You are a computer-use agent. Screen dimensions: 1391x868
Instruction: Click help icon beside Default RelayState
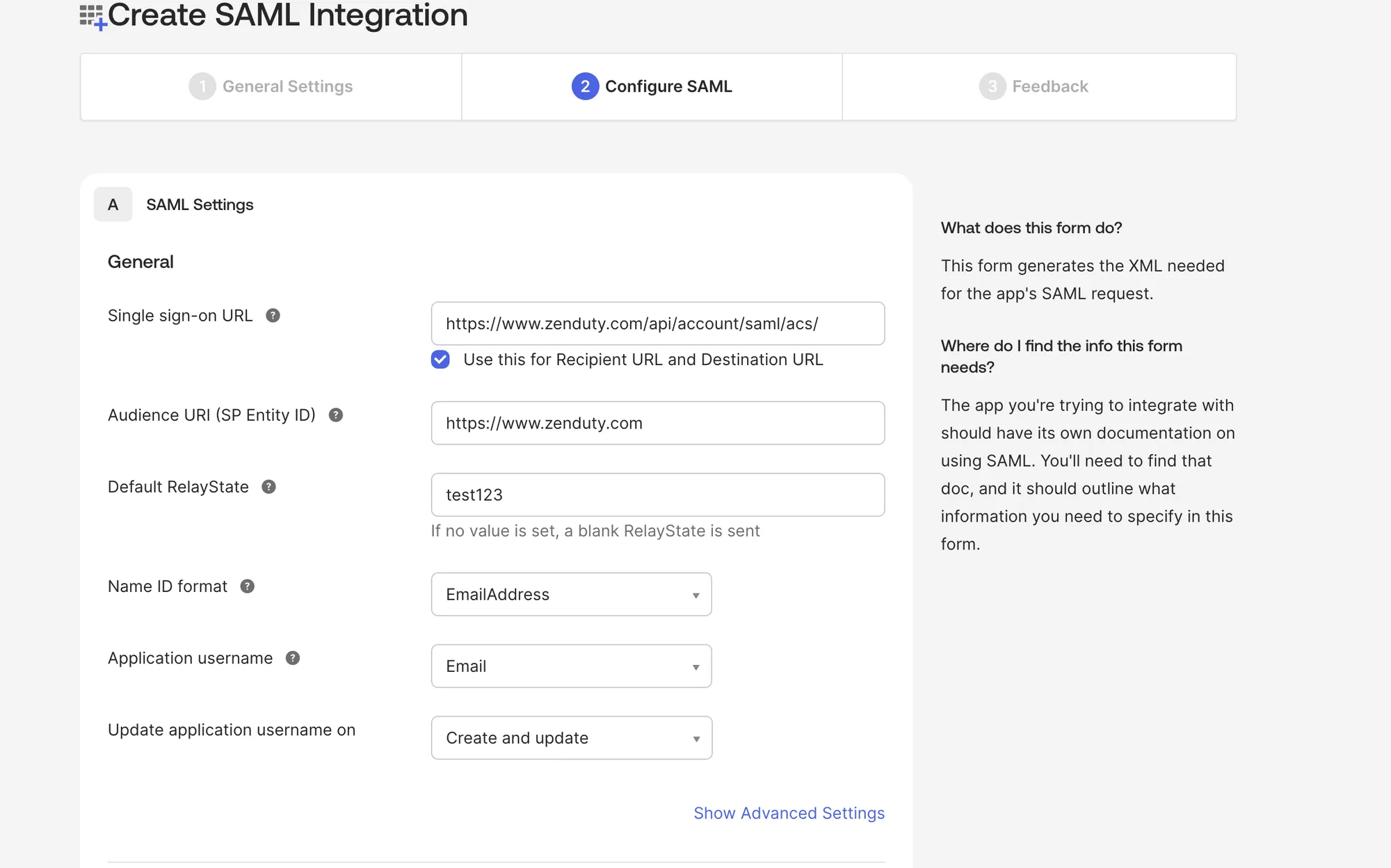[268, 487]
